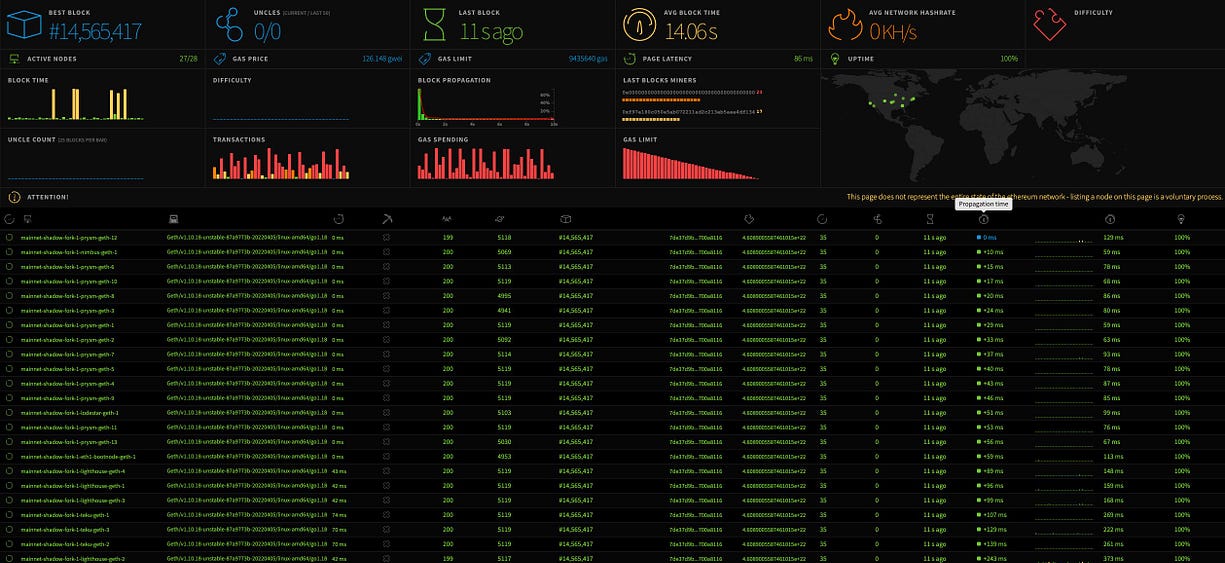1225x563 pixels.
Task: Sort table by peers column icon
Action: coord(447,218)
